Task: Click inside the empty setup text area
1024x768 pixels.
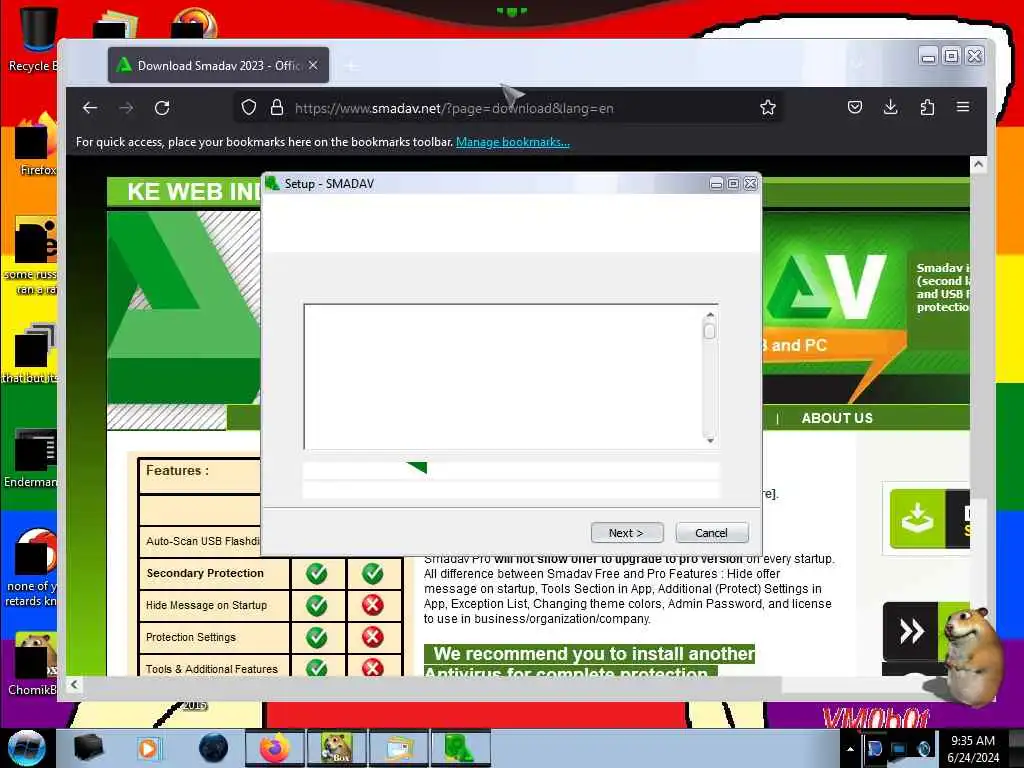Action: coord(503,377)
